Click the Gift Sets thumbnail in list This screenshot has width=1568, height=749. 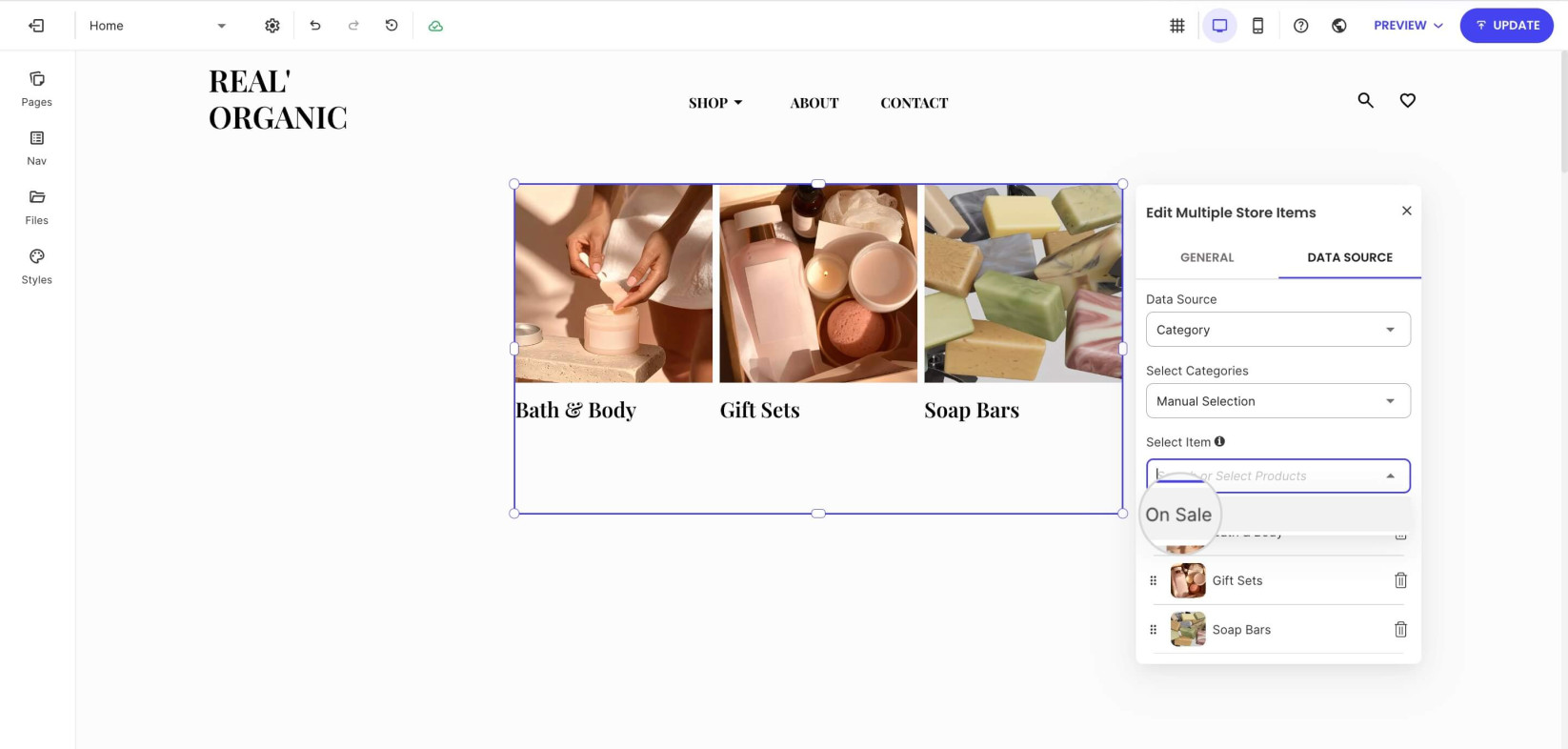(1188, 580)
